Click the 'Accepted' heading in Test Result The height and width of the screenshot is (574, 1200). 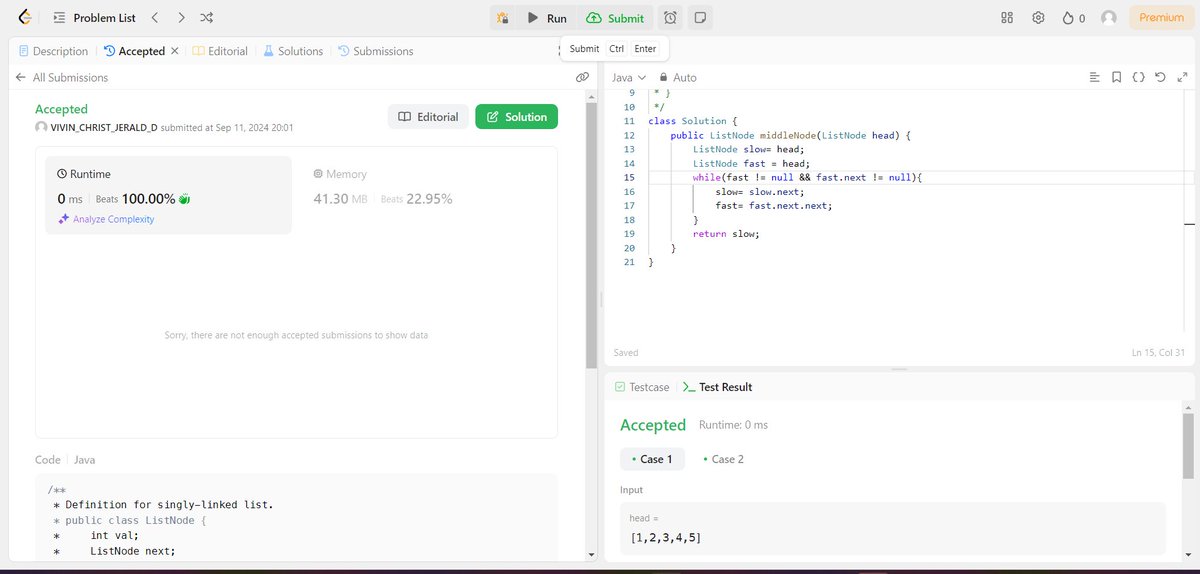pyautogui.click(x=653, y=425)
